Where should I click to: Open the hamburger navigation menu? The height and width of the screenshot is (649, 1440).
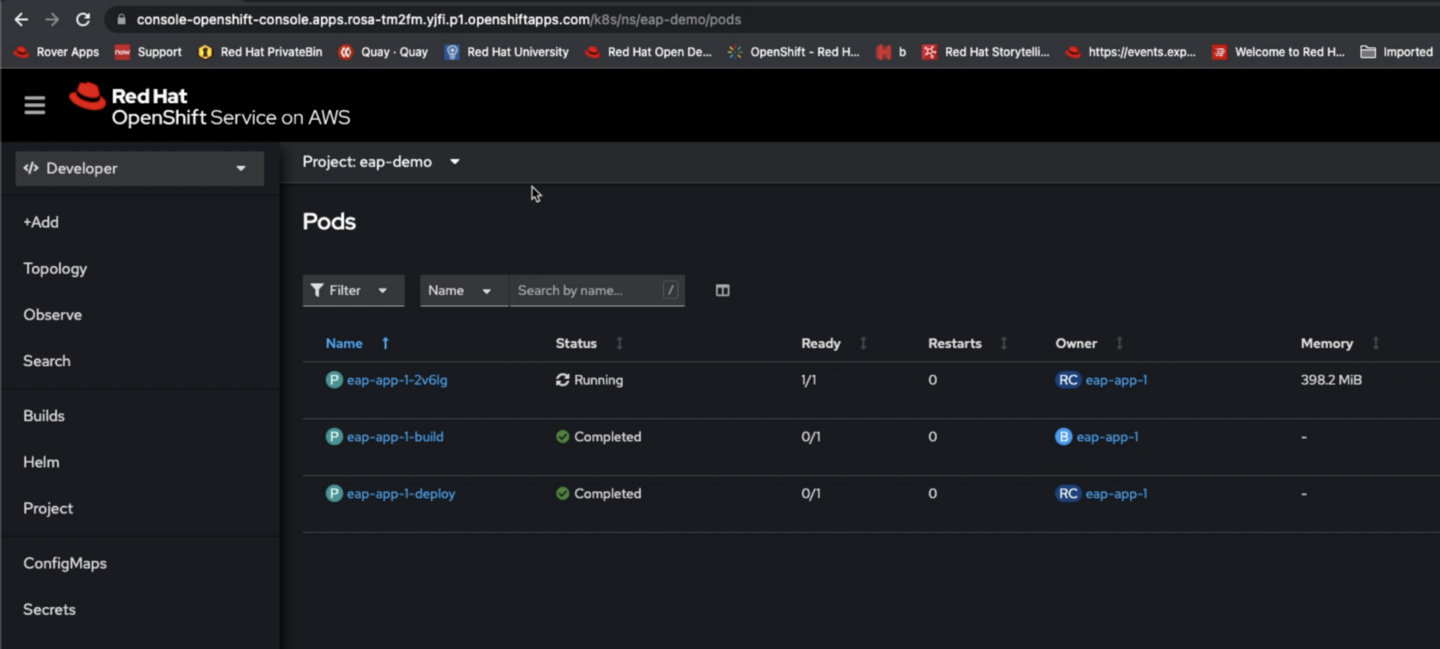click(x=35, y=105)
